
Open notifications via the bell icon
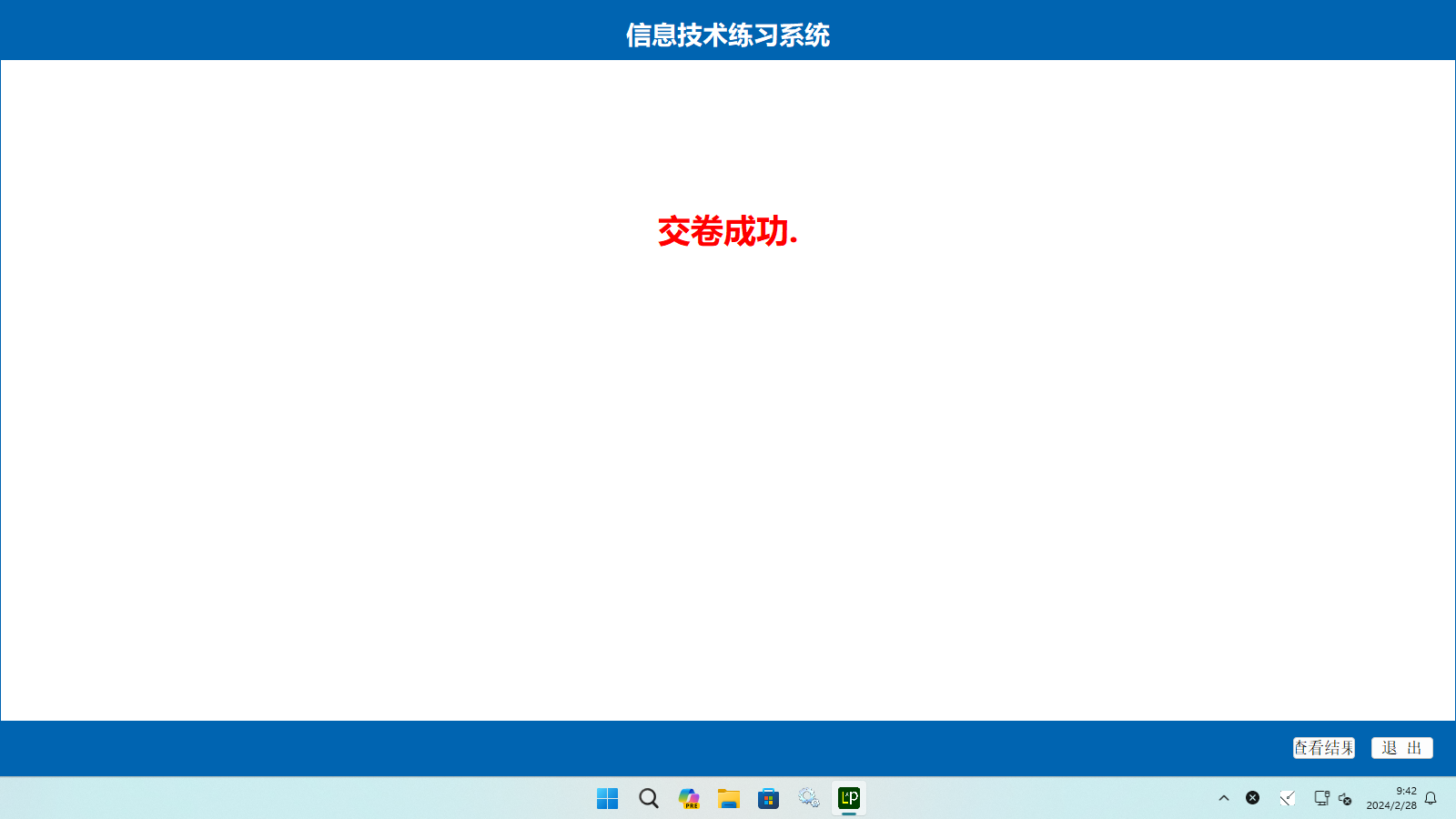point(1431,798)
